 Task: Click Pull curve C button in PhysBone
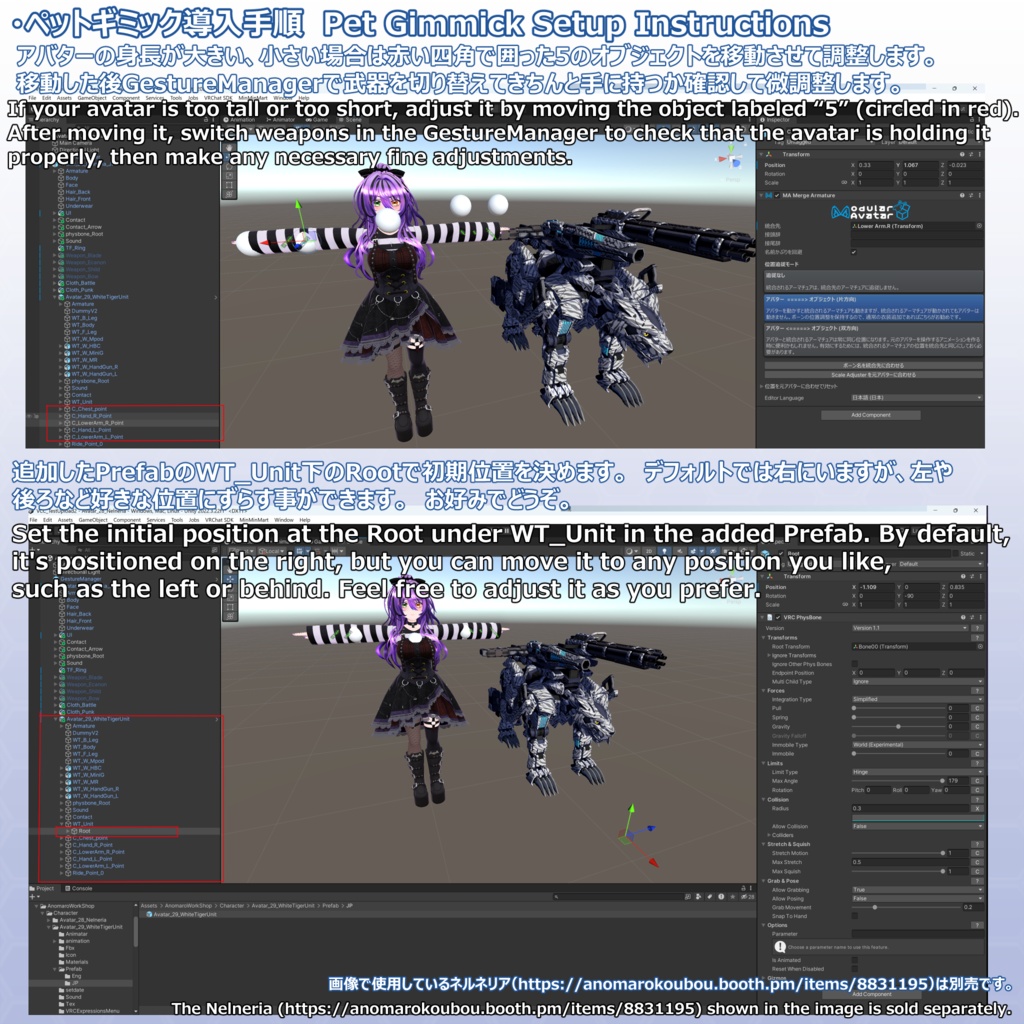(x=978, y=708)
